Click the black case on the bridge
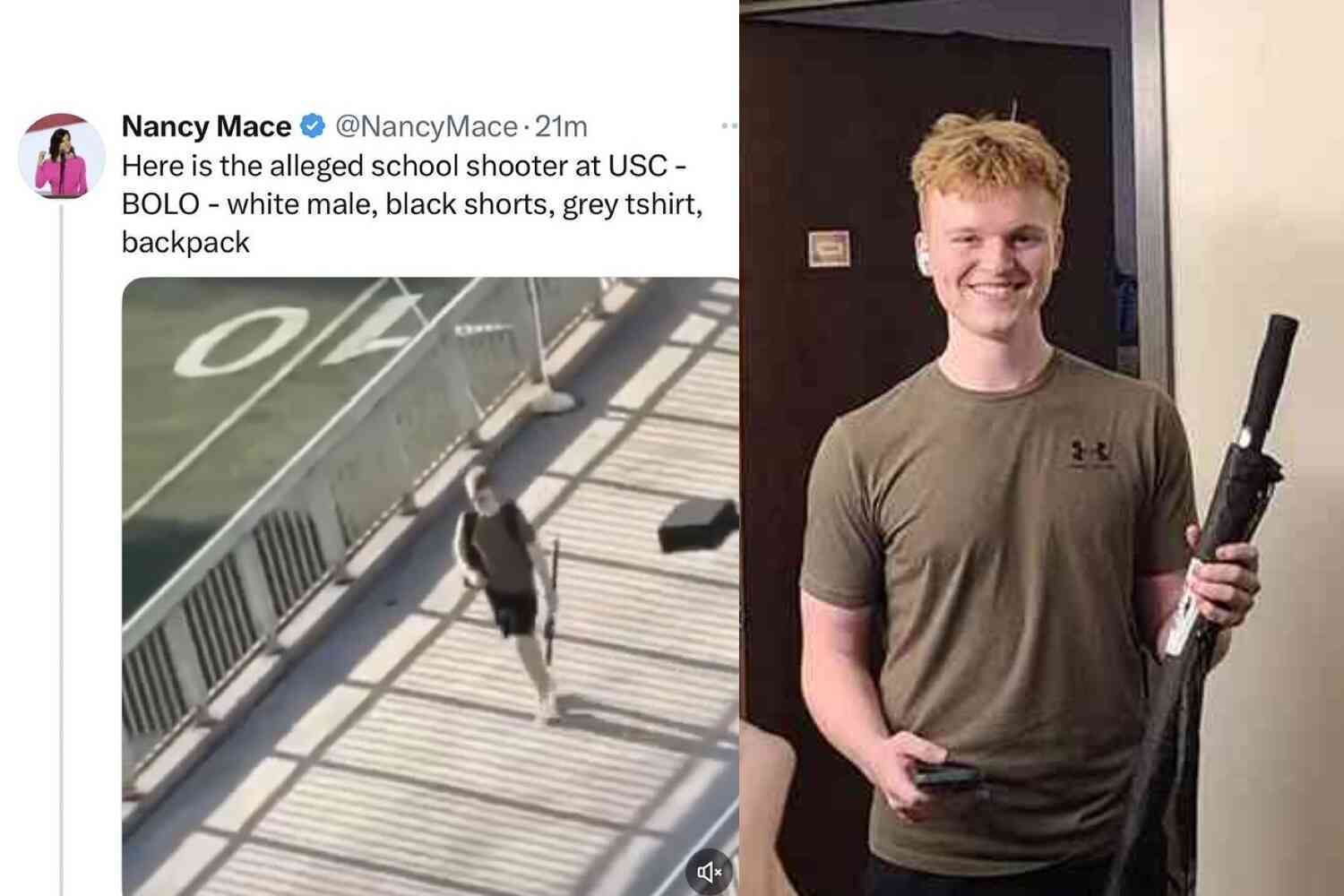This screenshot has width=1344, height=896. [x=698, y=525]
